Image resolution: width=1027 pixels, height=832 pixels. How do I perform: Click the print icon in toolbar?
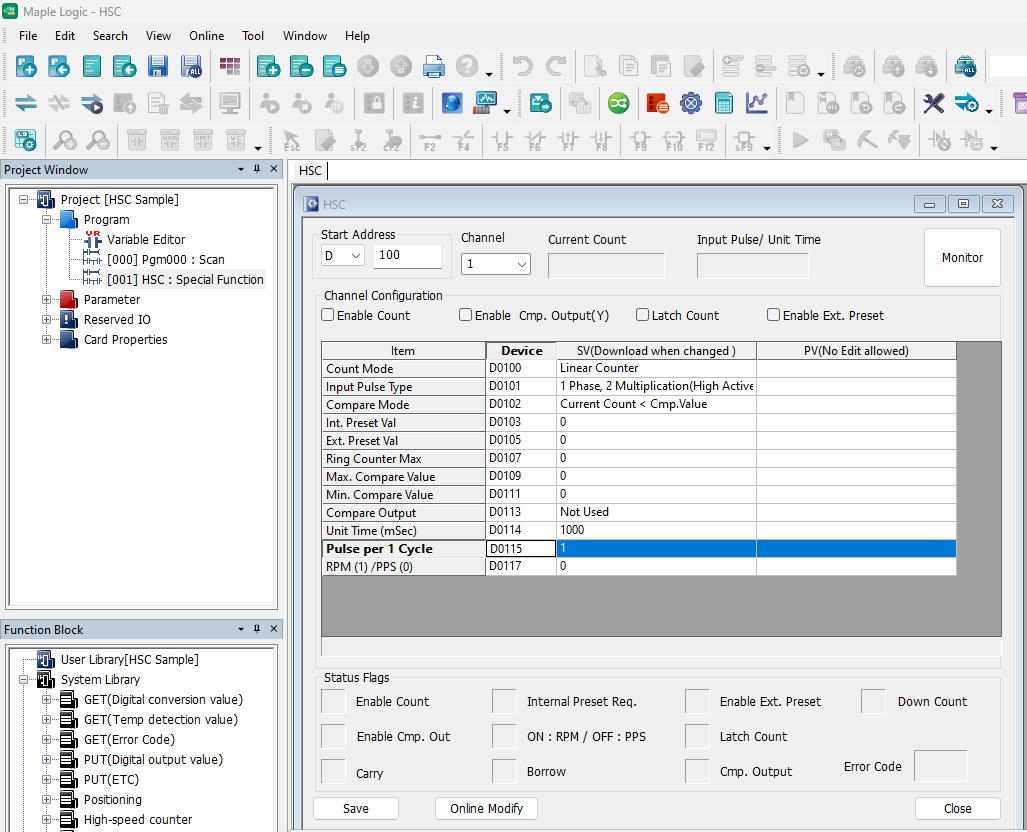pos(433,67)
